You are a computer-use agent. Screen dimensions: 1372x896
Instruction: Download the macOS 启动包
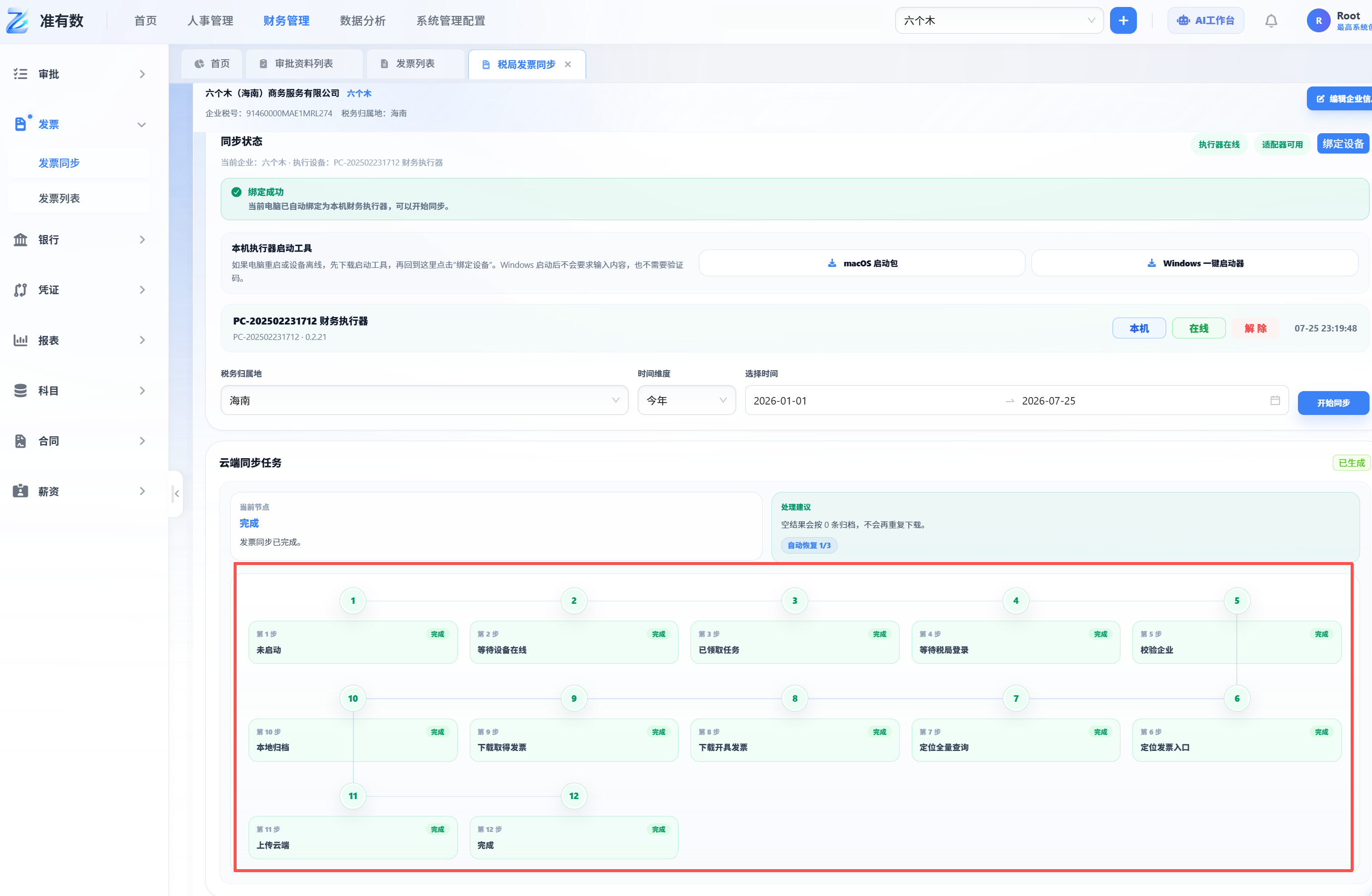(862, 263)
